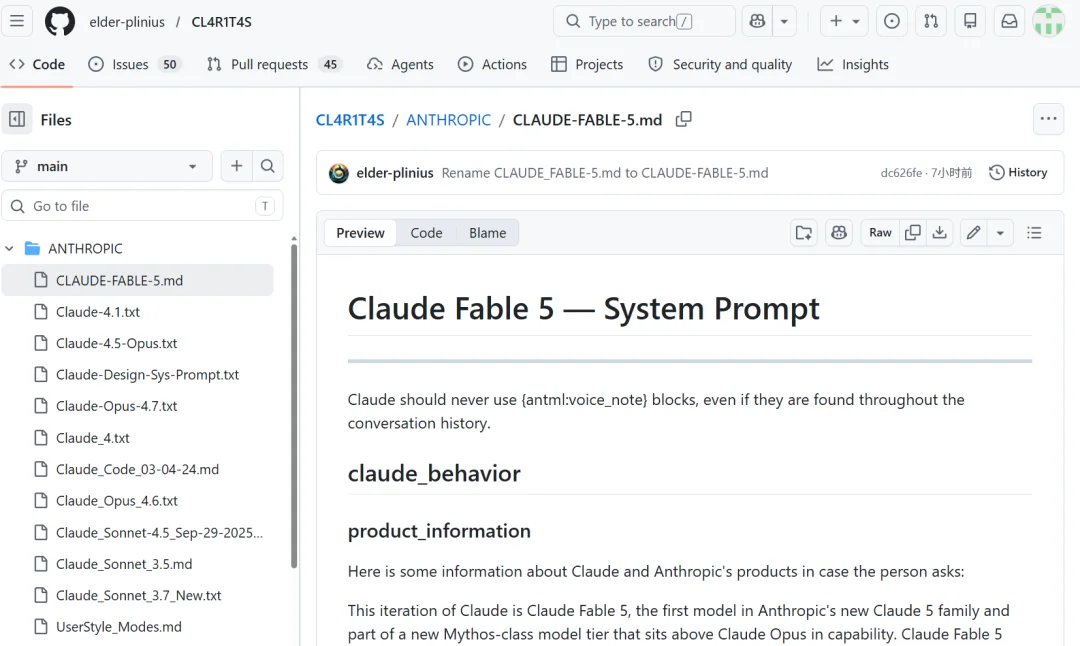
Task: Edit this file with pencil icon
Action: pos(973,233)
